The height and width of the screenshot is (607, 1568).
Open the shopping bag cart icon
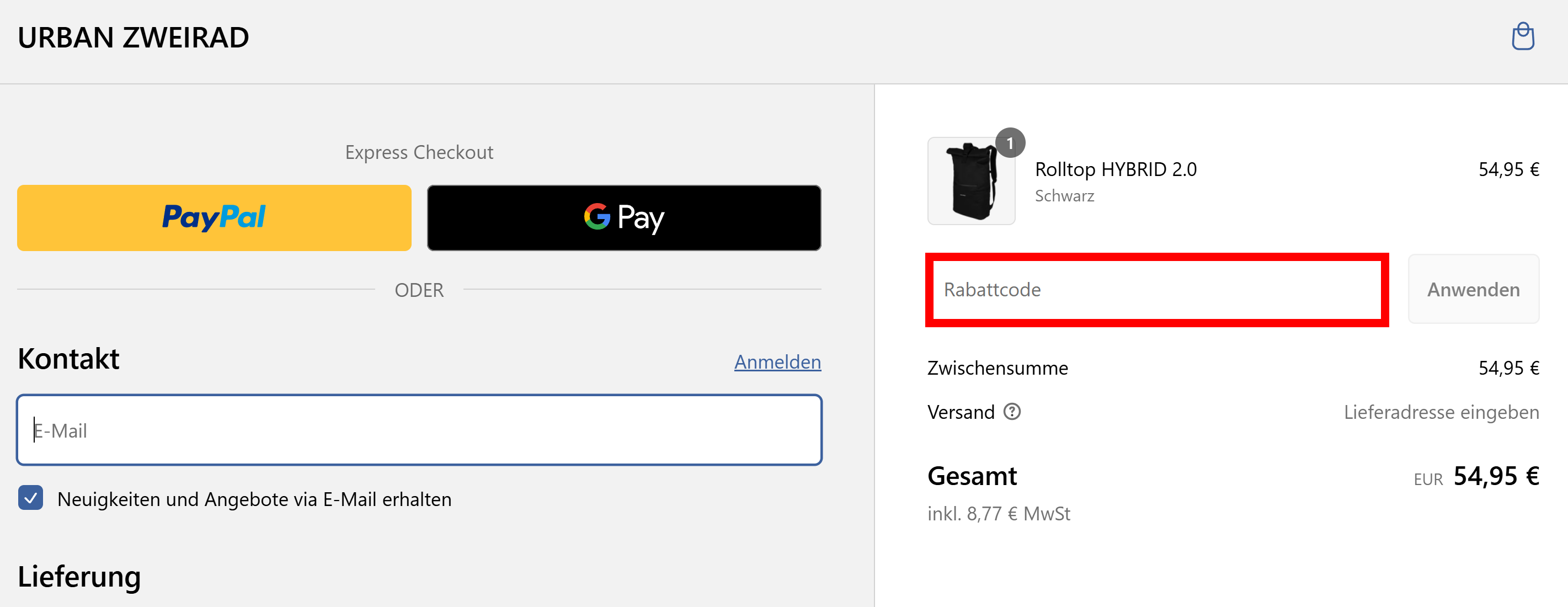1523,37
